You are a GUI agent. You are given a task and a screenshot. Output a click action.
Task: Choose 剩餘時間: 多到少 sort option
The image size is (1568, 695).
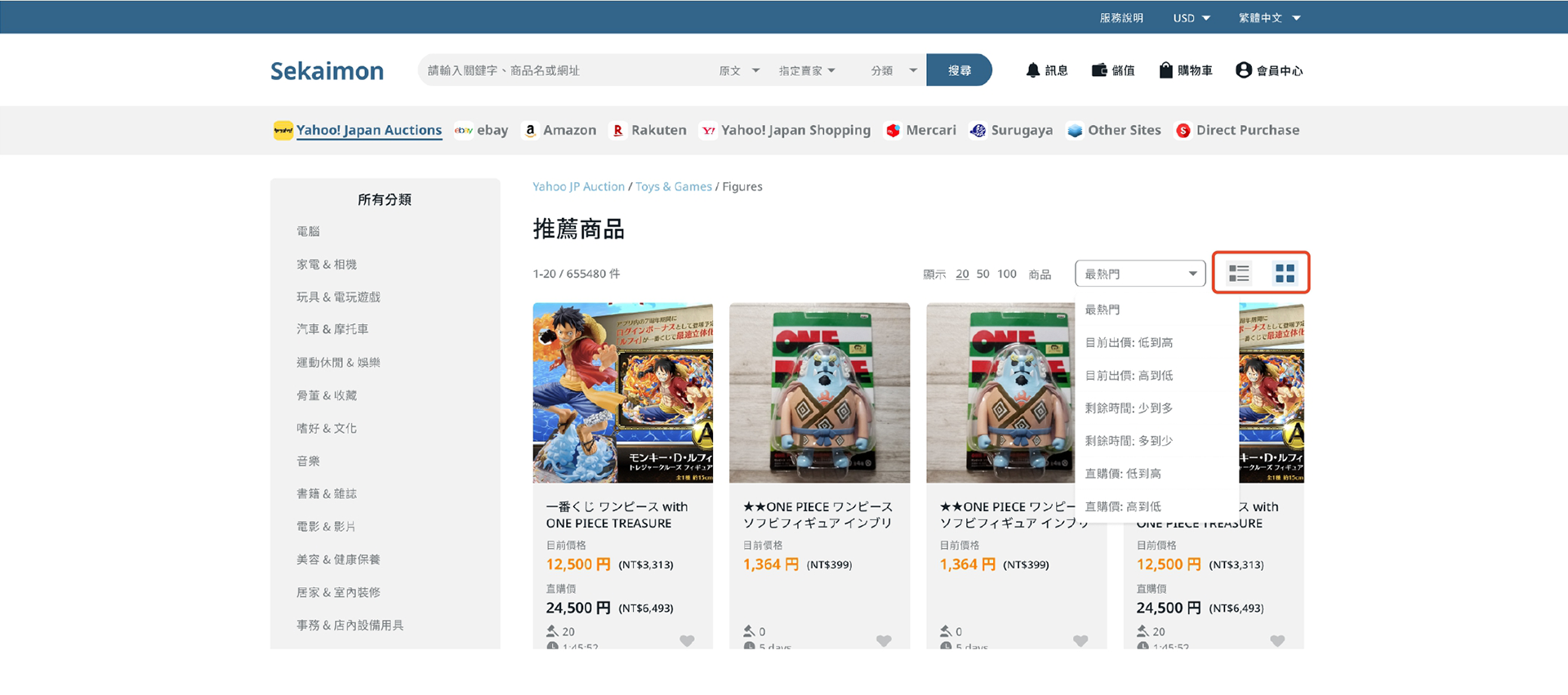point(1129,440)
